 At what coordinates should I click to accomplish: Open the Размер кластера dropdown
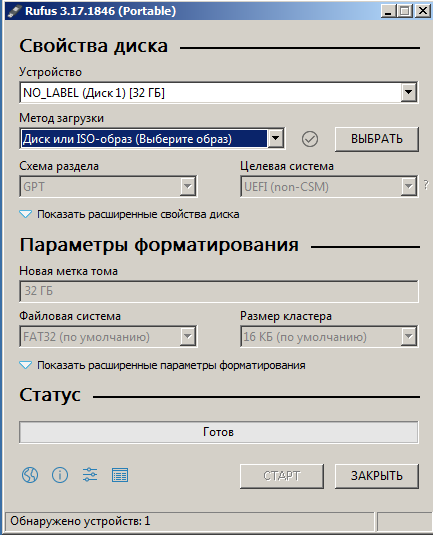[x=329, y=336]
